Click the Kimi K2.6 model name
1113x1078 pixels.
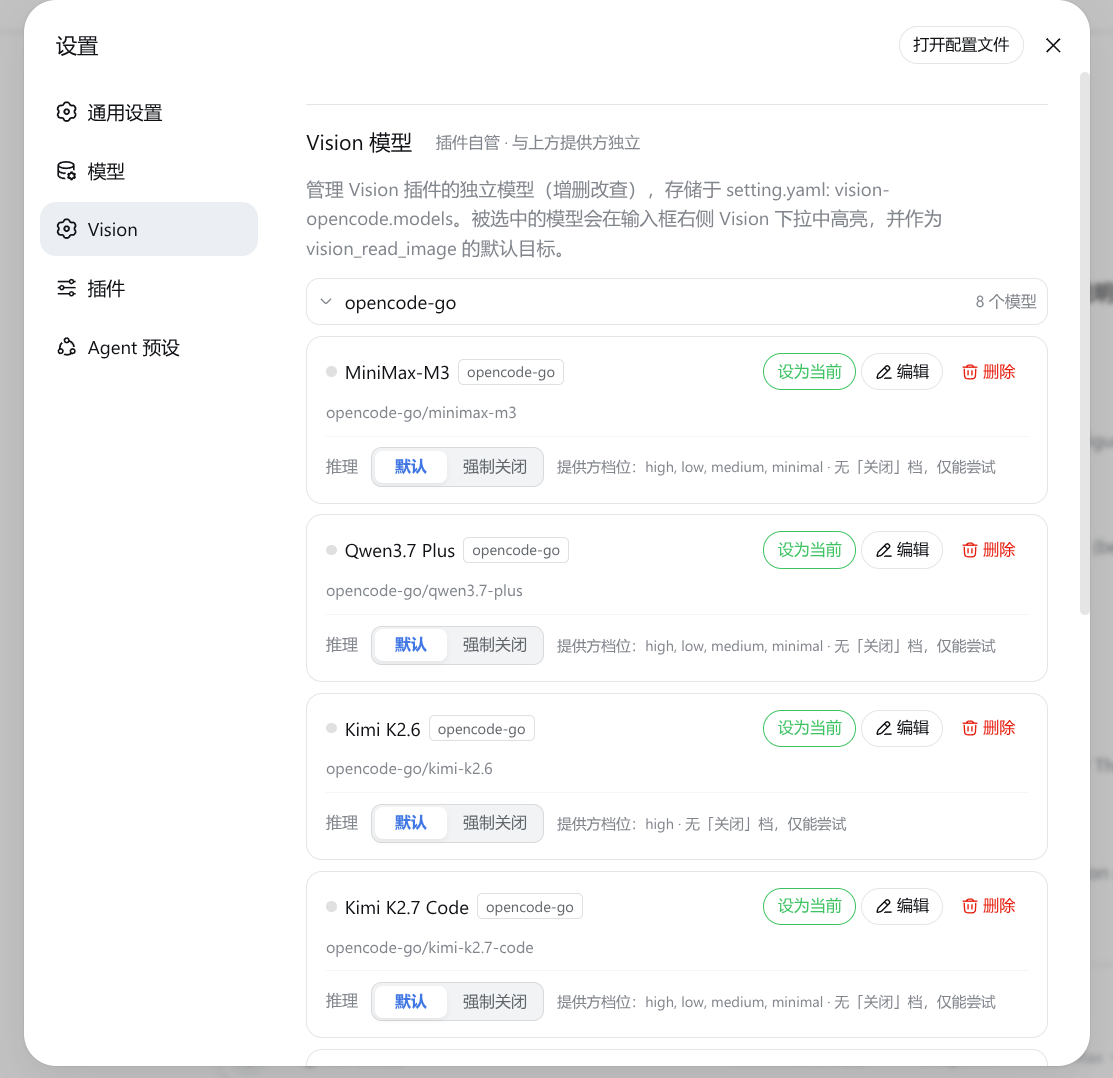382,730
